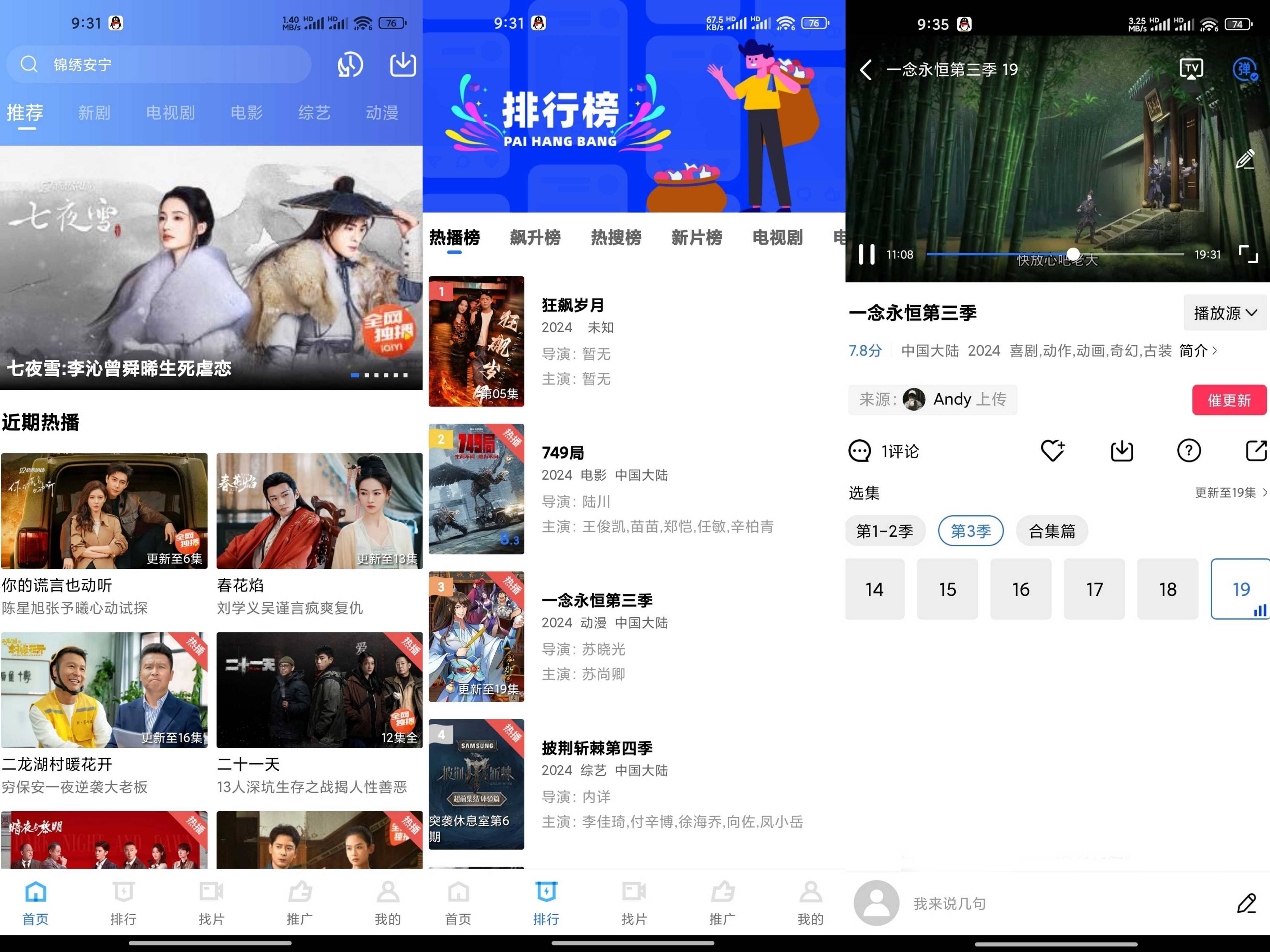1270x952 pixels.
Task: Expand the 播放源 dropdown
Action: point(1225,313)
